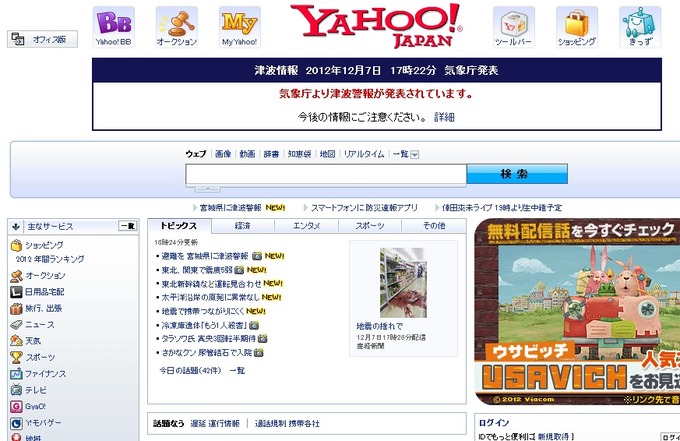680x441 pixels.
Task: Switch to the その他 tab
Action: click(434, 225)
